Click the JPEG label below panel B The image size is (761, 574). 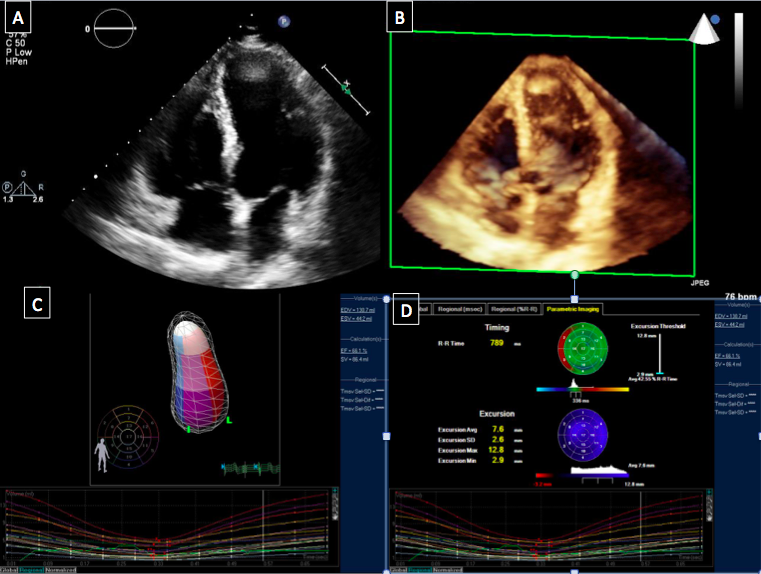coord(699,283)
